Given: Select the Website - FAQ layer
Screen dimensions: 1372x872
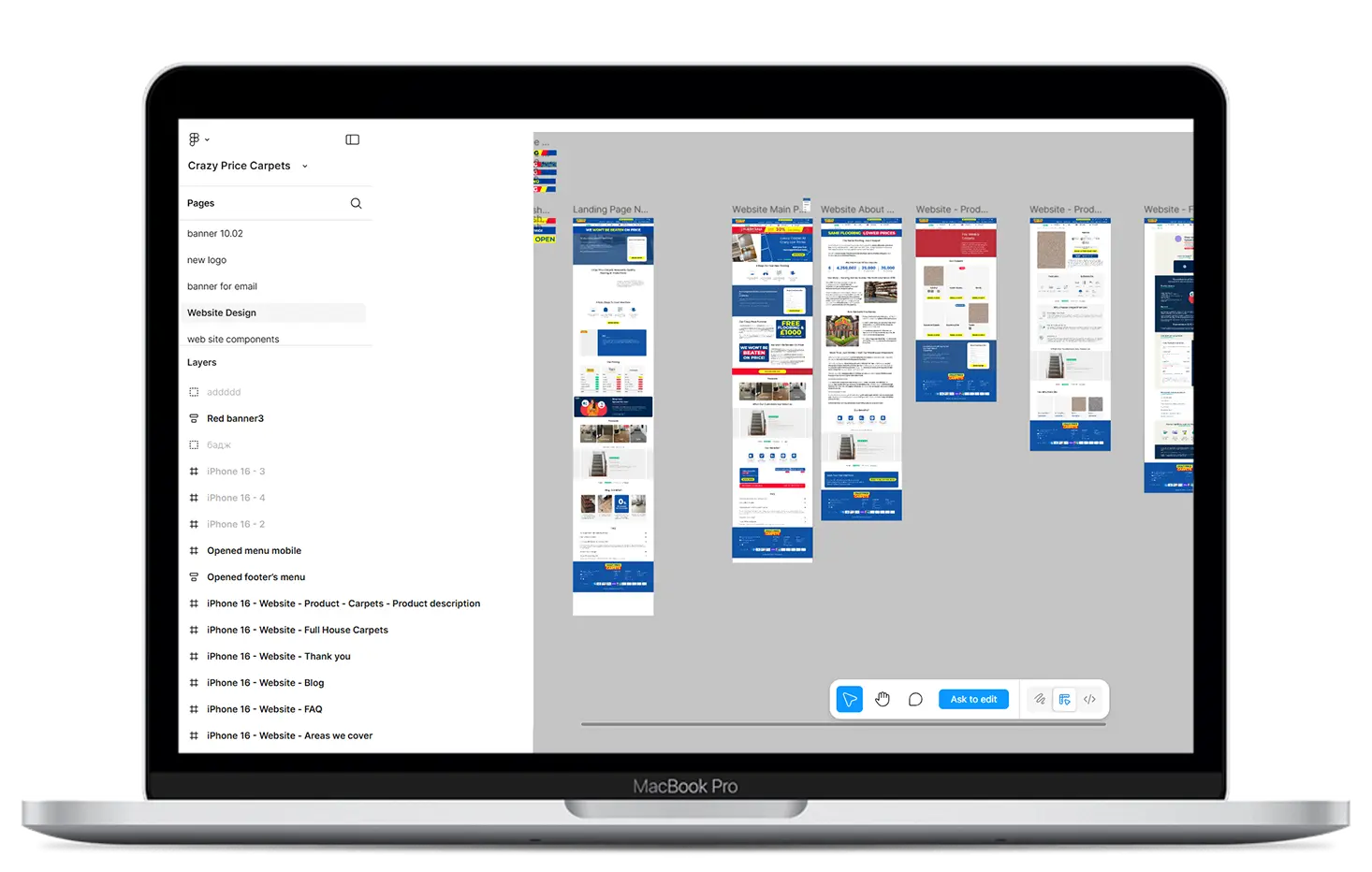Looking at the screenshot, I should pyautogui.click(x=264, y=709).
